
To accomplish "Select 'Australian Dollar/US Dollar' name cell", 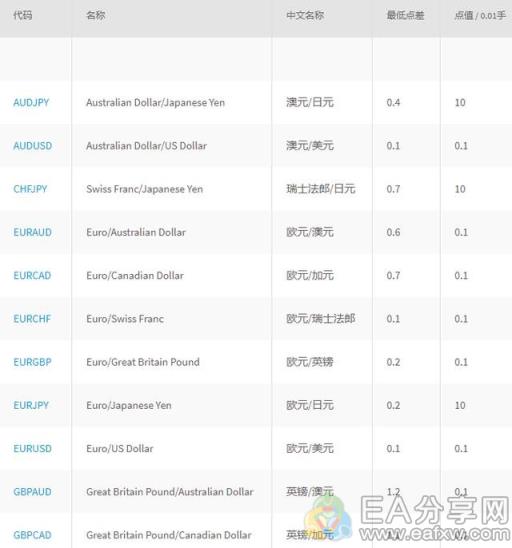I will point(146,146).
